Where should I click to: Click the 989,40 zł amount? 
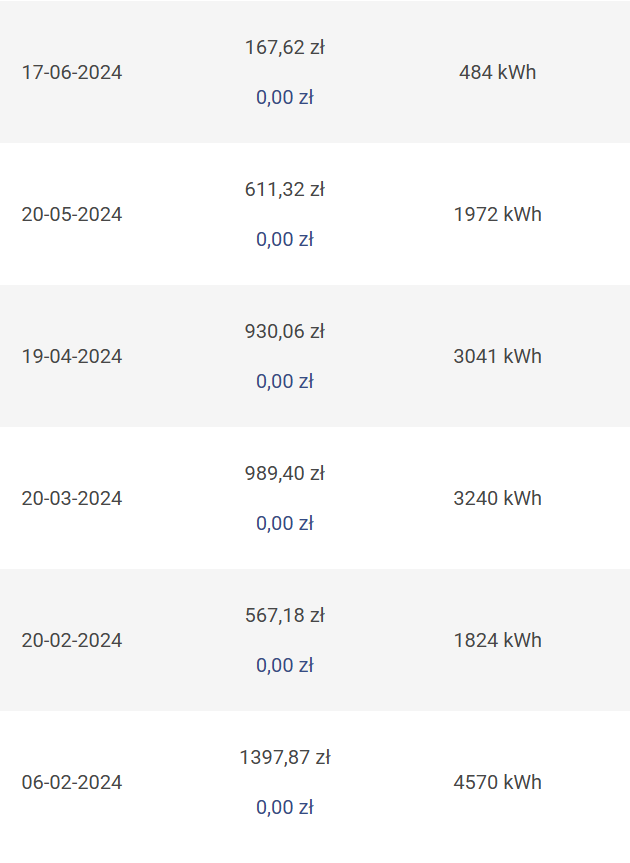tap(284, 473)
